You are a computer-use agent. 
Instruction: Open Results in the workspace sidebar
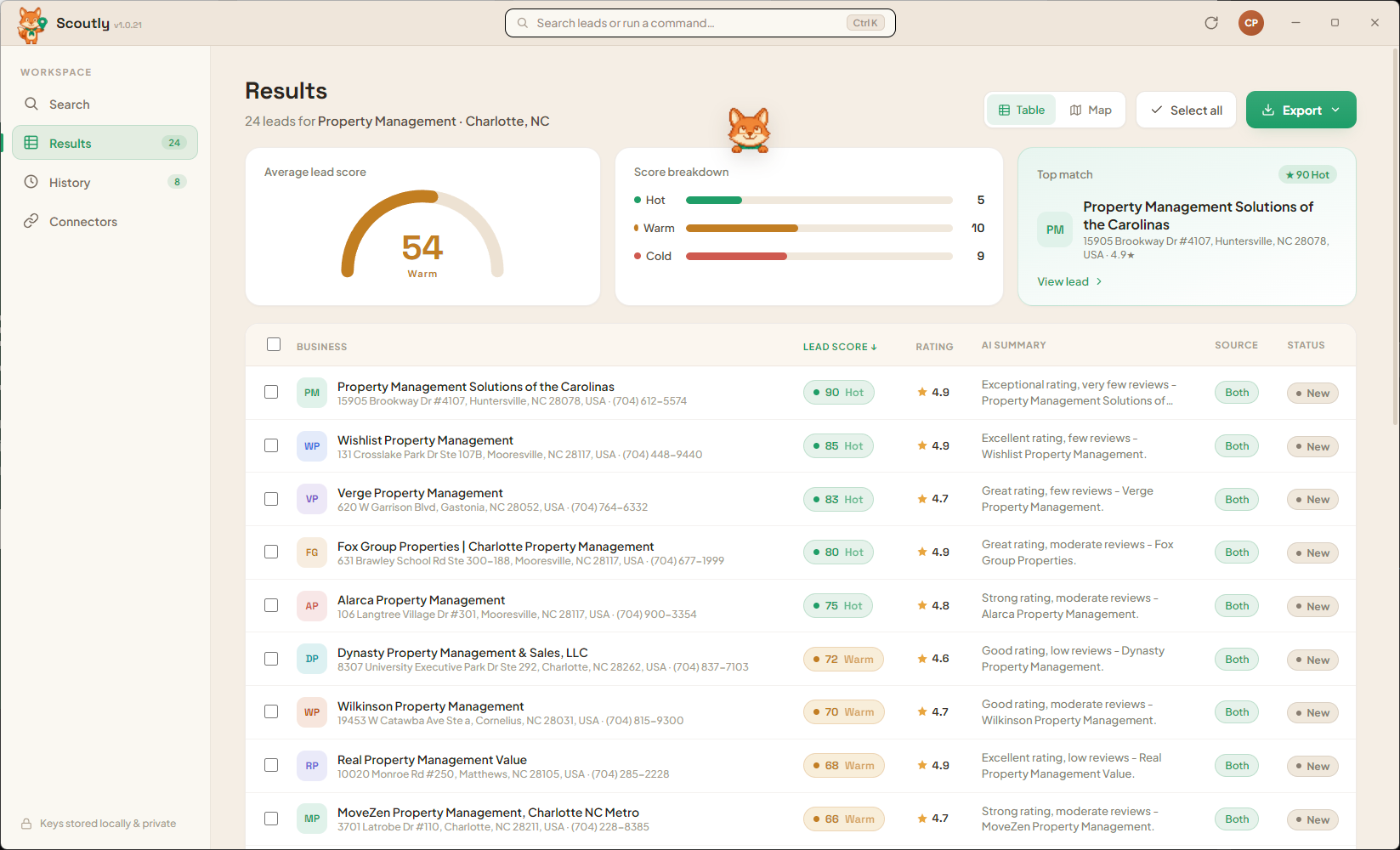pyautogui.click(x=105, y=143)
